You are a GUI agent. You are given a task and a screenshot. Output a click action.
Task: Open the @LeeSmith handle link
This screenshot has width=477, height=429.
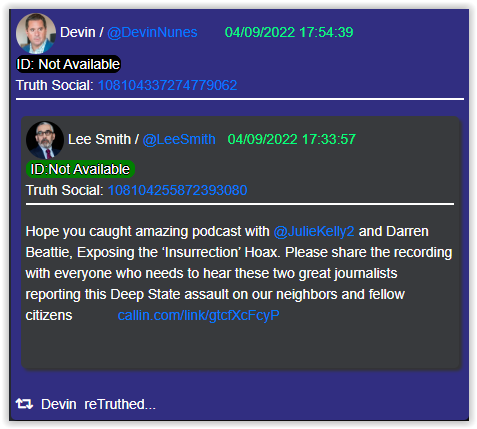(179, 139)
